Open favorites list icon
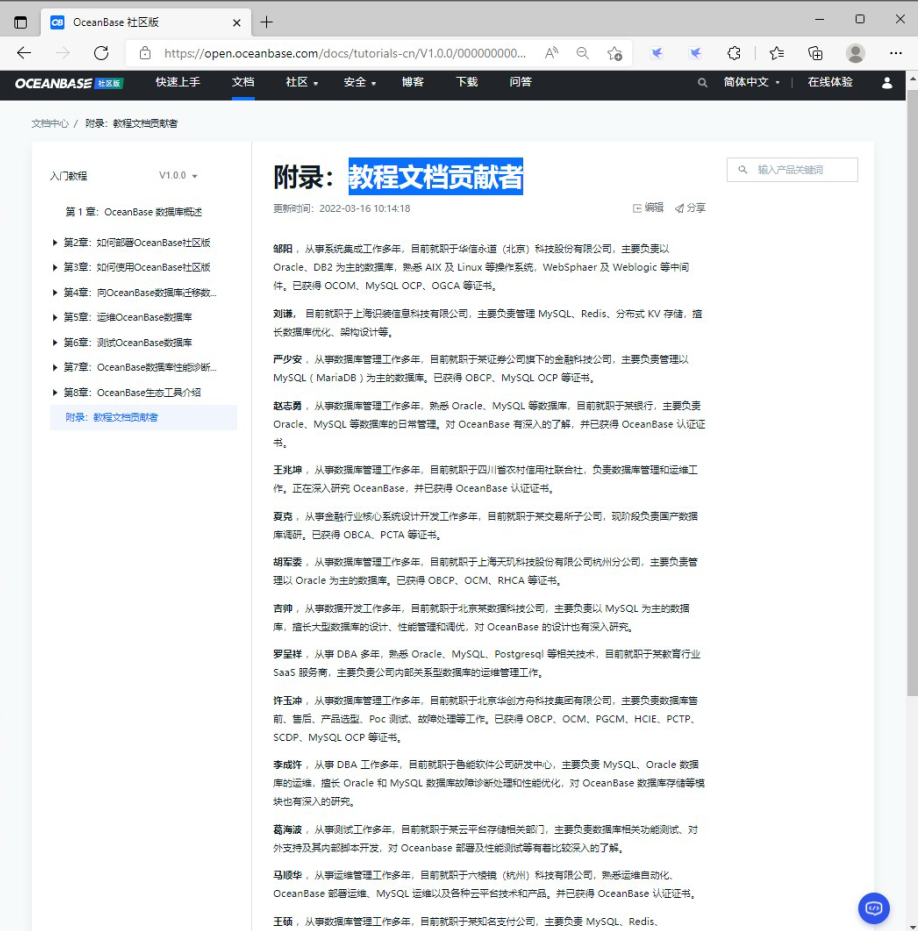This screenshot has height=931, width=918. 776,53
